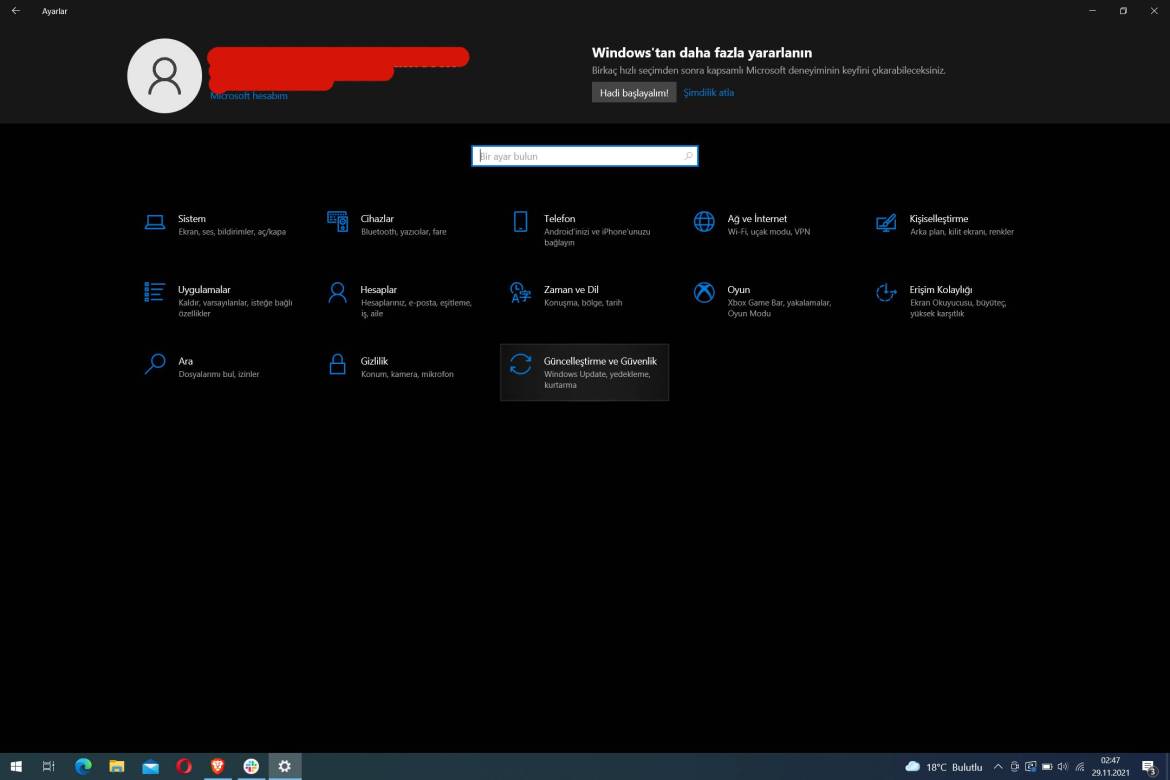Open Zaman ve Dil settings

[x=570, y=295]
